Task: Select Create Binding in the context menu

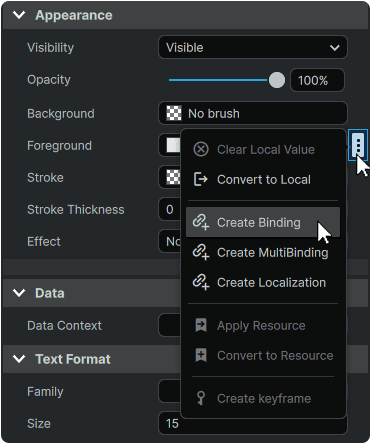Action: (x=263, y=222)
